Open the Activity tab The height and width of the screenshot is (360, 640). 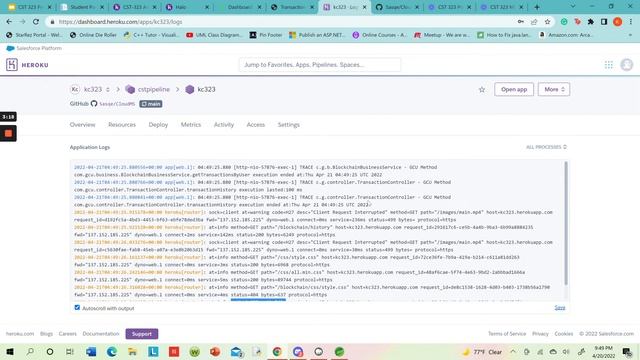coord(224,124)
